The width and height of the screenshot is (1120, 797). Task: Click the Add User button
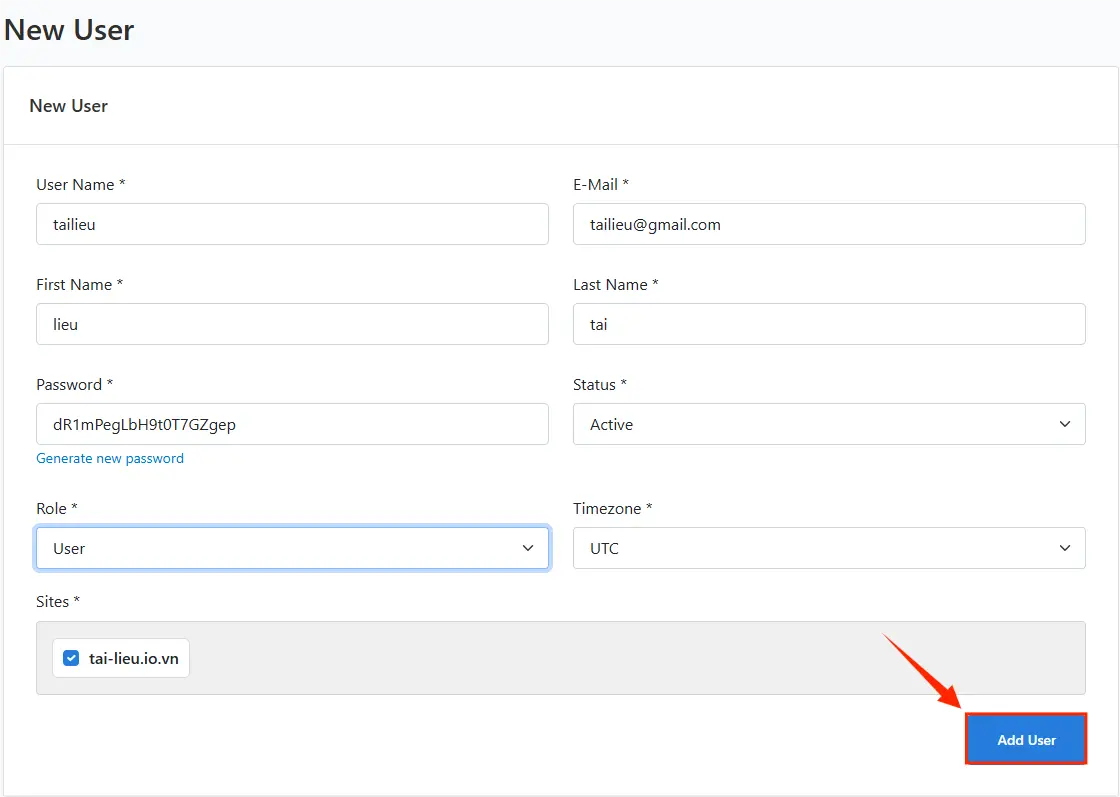(1025, 739)
